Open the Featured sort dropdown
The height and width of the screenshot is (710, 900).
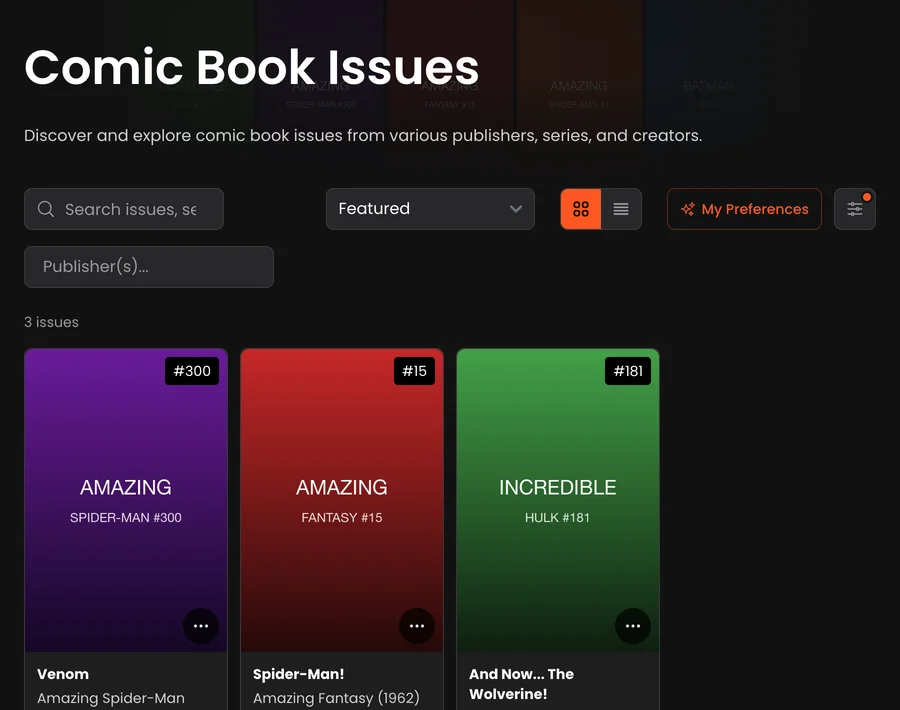430,209
